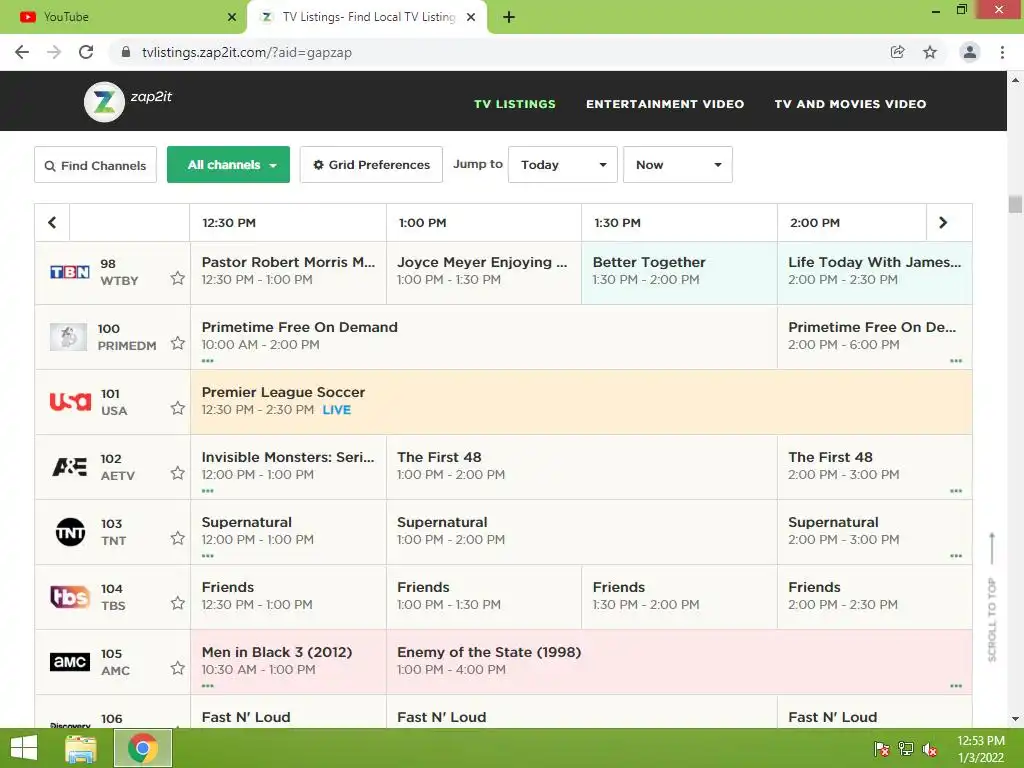Click the zap2it logo icon
Screen dimensions: 1024x768
[x=104, y=102]
